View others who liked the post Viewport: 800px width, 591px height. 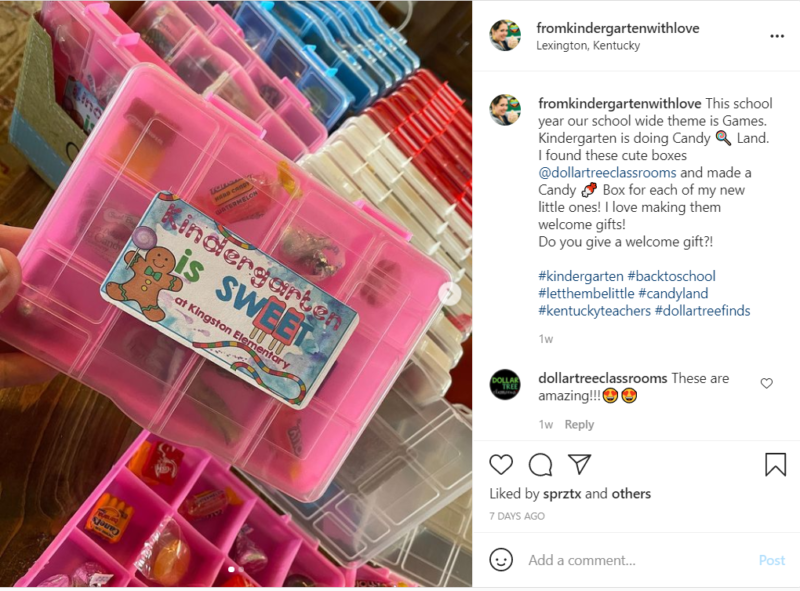click(x=631, y=494)
